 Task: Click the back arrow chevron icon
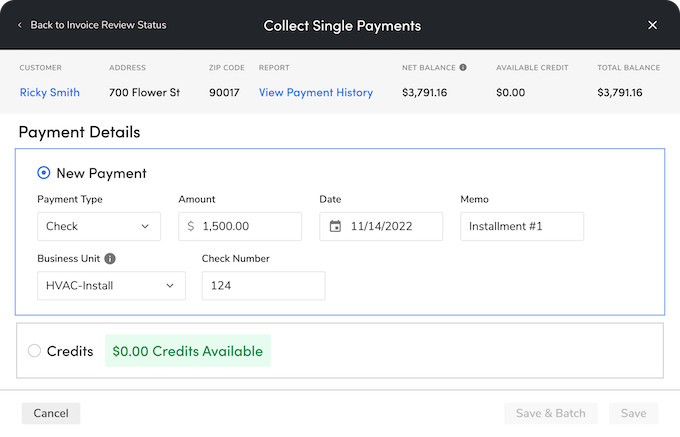point(19,25)
